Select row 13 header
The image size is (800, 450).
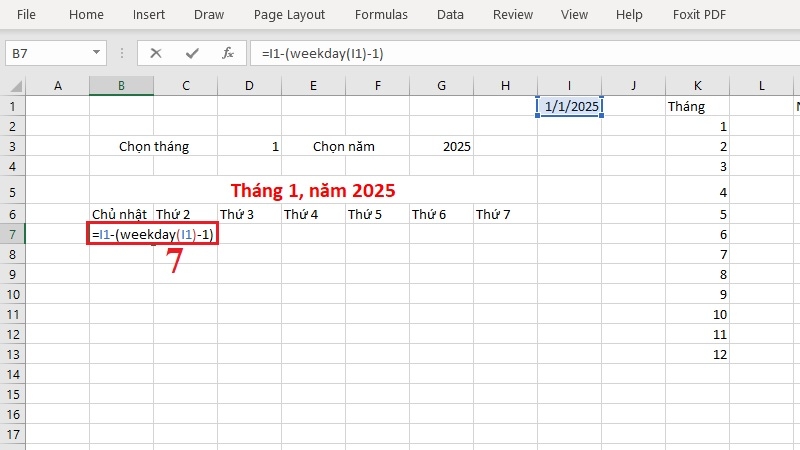coord(13,354)
